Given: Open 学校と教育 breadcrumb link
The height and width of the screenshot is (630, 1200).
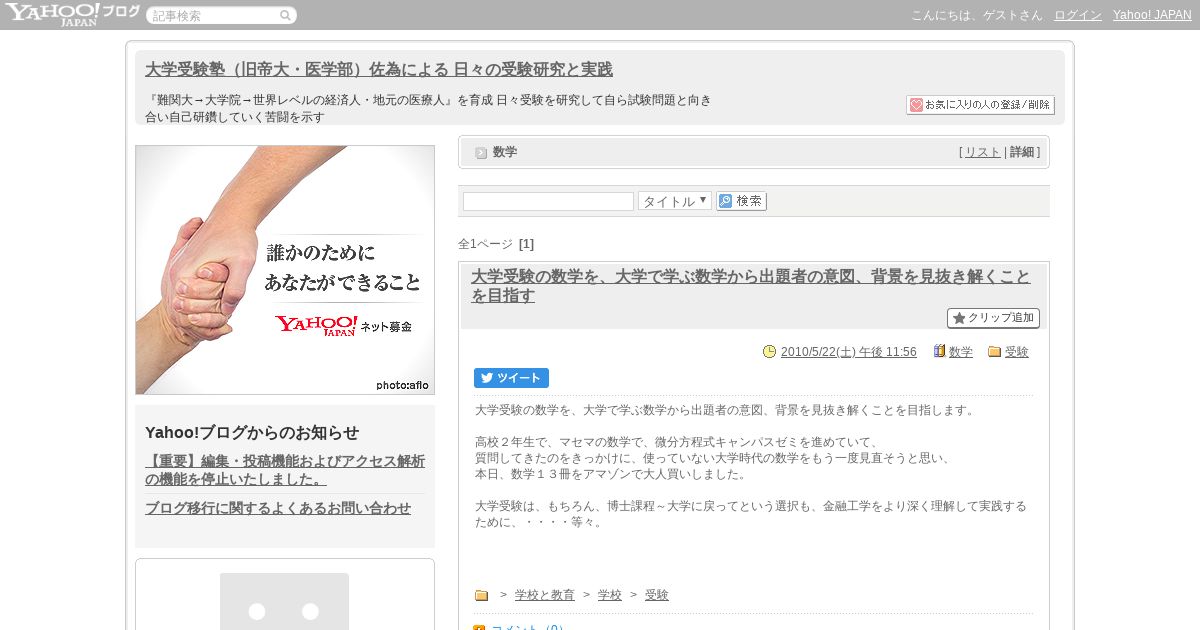Looking at the screenshot, I should 545,595.
